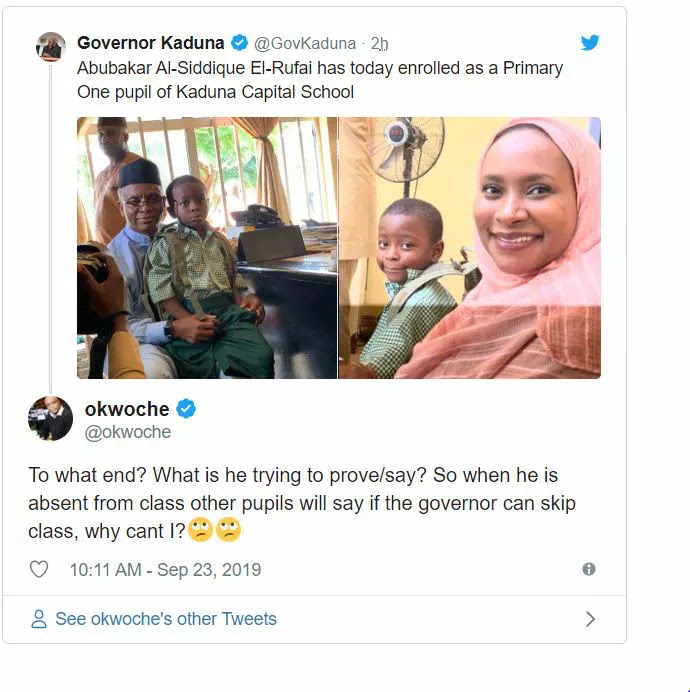
Task: Click the person icon beside See okwoche's
Action: [x=39, y=619]
